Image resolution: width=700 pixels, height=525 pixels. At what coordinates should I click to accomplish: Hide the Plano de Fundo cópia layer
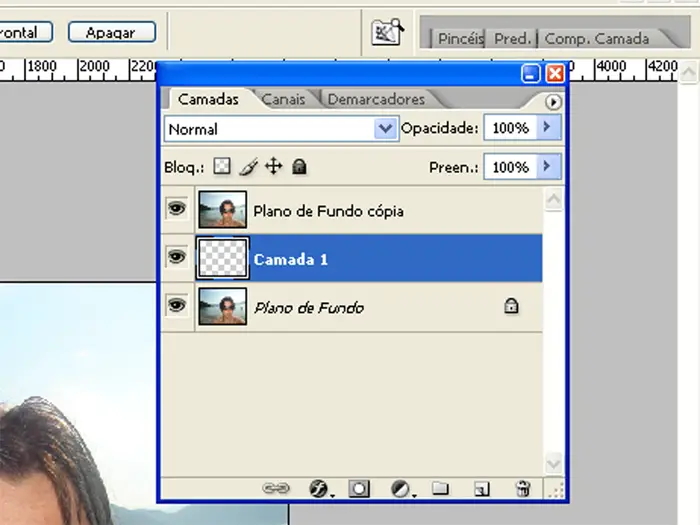[x=177, y=210]
